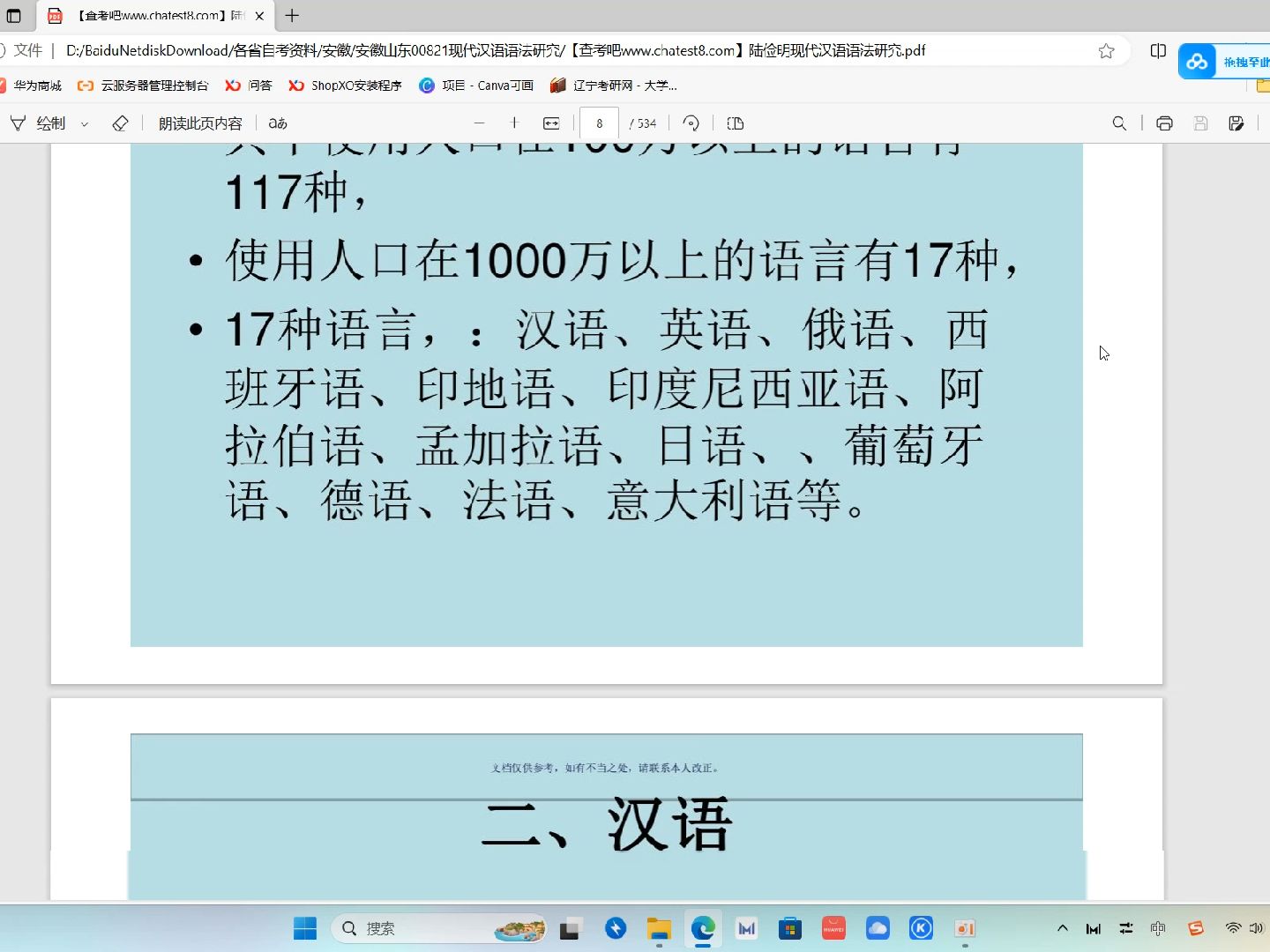Open ShopXO安装程序 bookmark
The width and height of the screenshot is (1270, 952).
click(x=345, y=86)
